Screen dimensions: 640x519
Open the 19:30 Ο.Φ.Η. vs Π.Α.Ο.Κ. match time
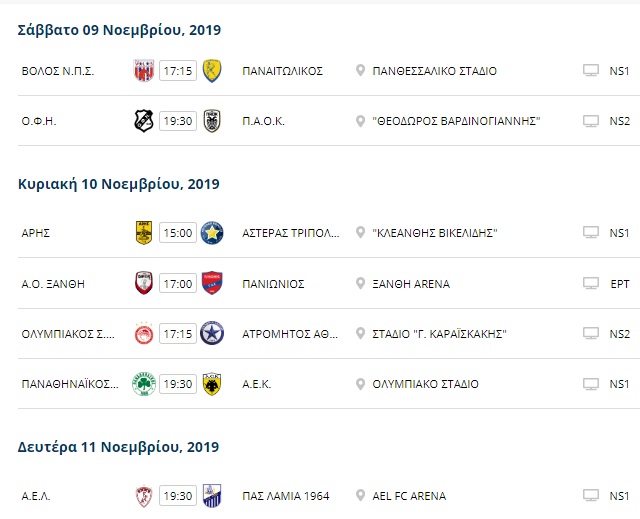[178, 121]
